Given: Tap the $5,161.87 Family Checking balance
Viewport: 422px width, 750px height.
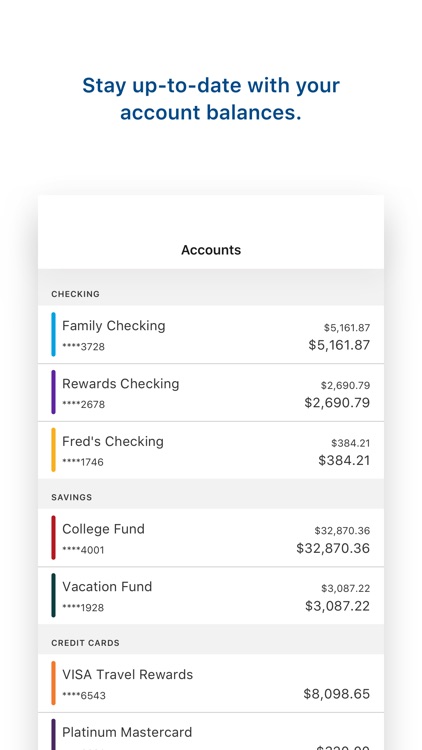Looking at the screenshot, I should [x=339, y=345].
